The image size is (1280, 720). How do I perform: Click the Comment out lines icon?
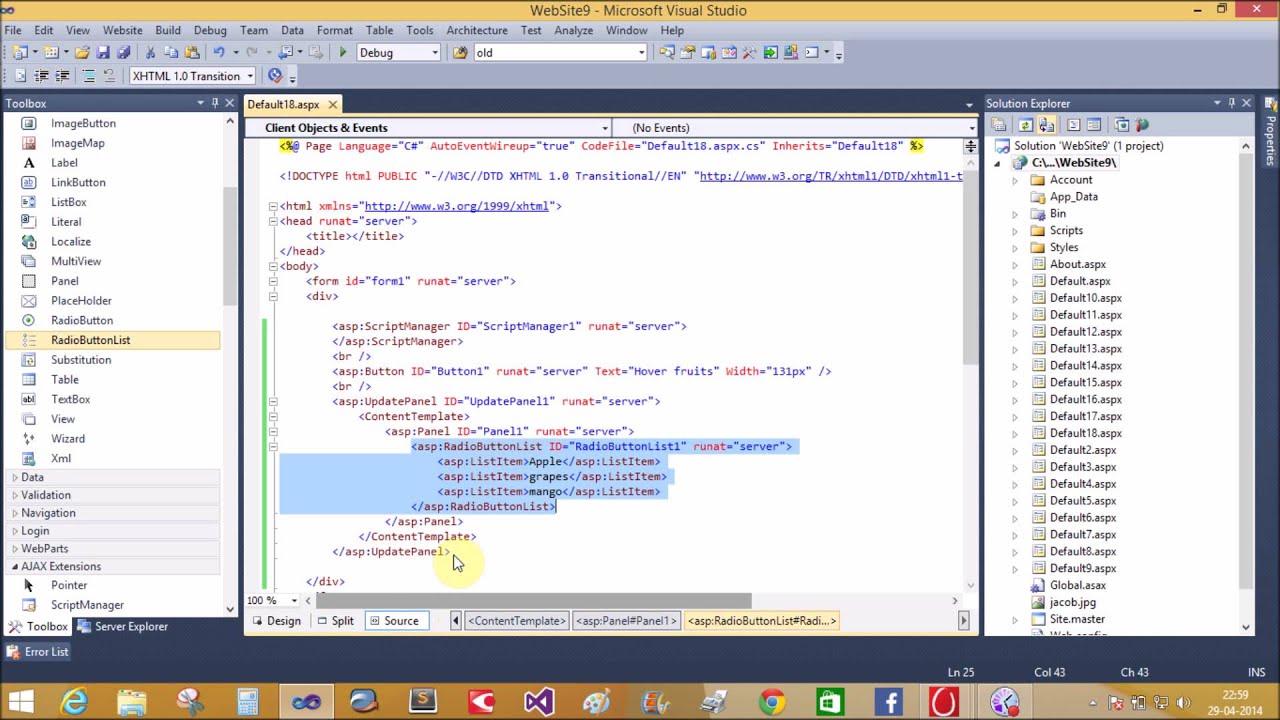pos(88,76)
